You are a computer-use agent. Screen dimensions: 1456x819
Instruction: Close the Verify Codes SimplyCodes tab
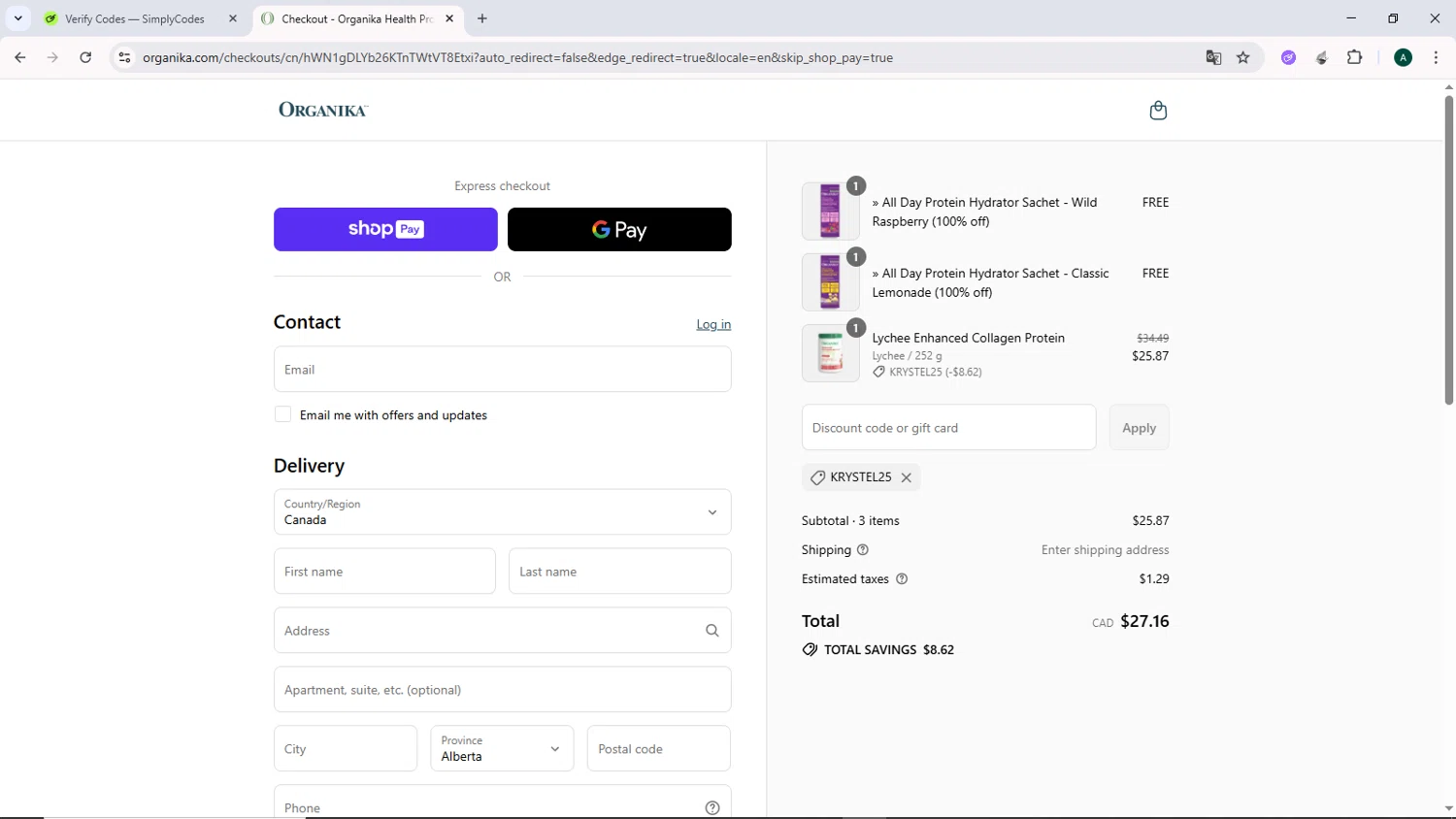tap(233, 18)
